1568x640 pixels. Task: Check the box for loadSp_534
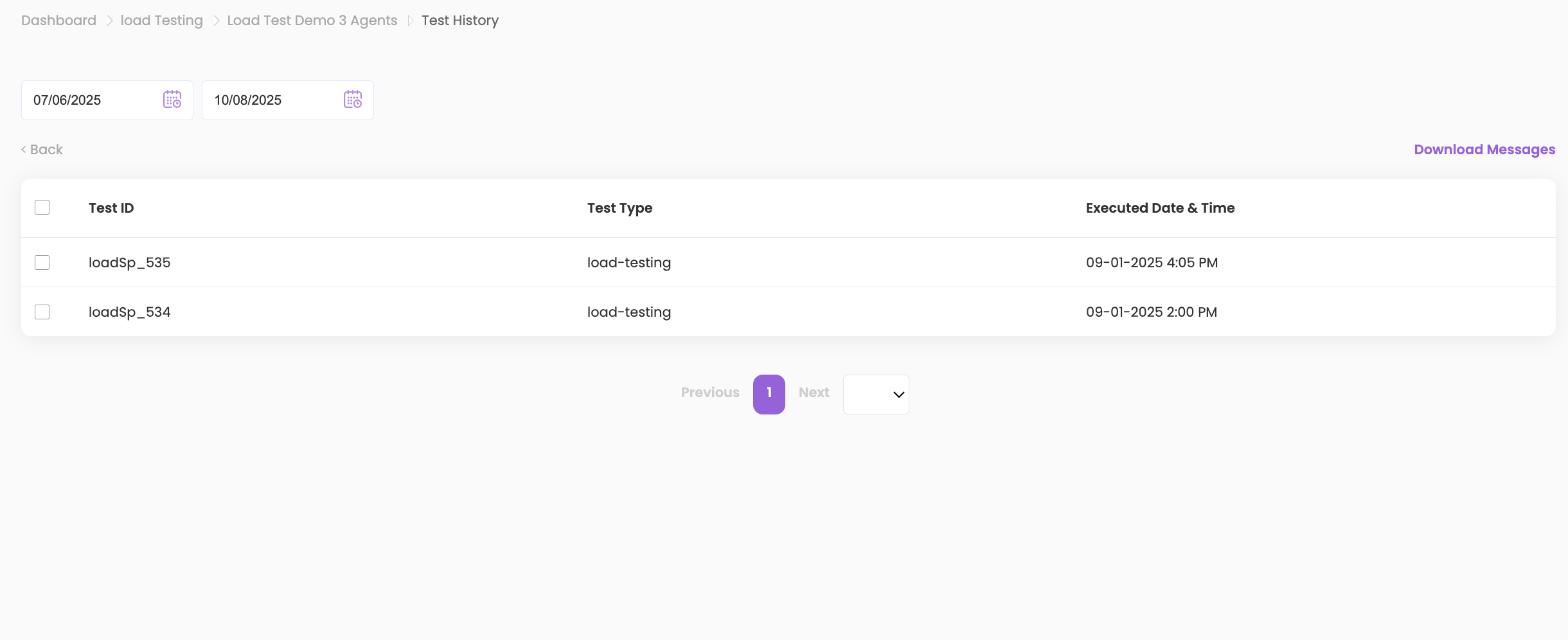(x=42, y=312)
